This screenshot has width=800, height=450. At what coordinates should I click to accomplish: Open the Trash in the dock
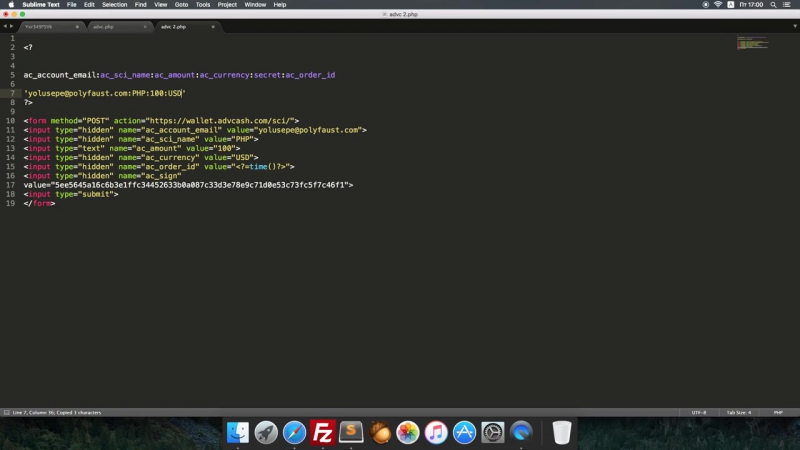coord(562,432)
